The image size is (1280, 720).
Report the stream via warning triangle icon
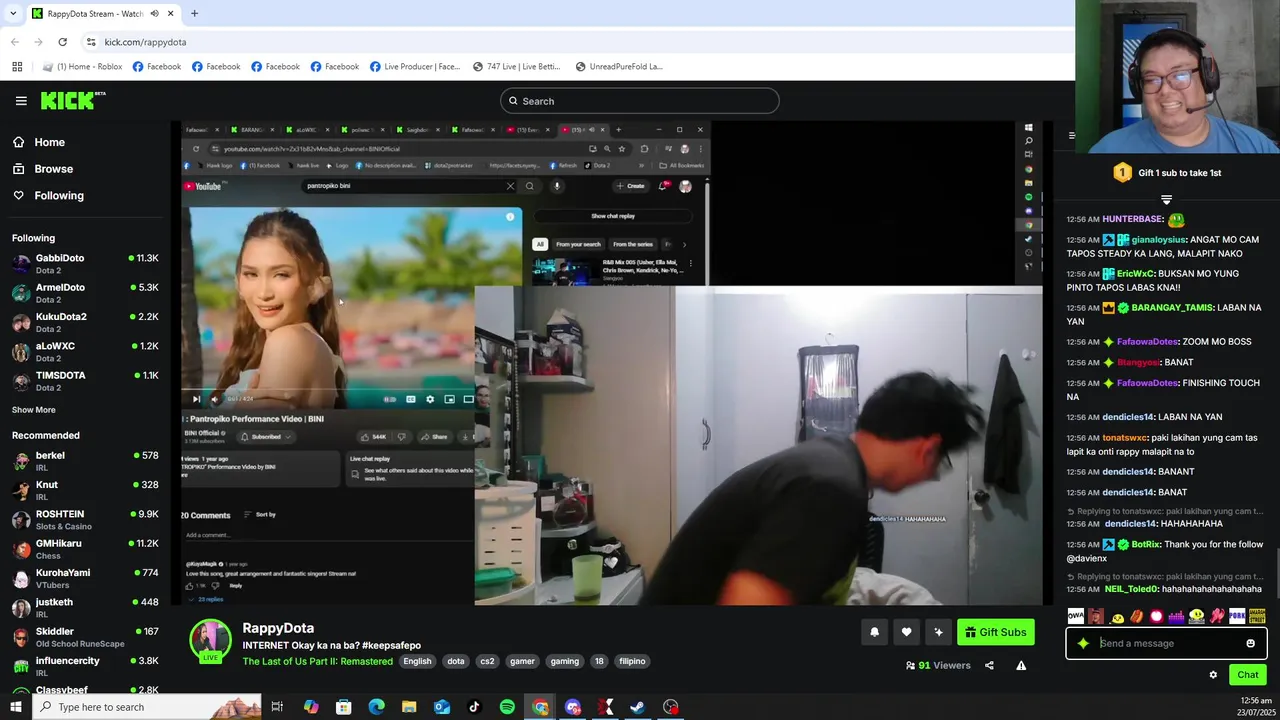pyautogui.click(x=1021, y=666)
